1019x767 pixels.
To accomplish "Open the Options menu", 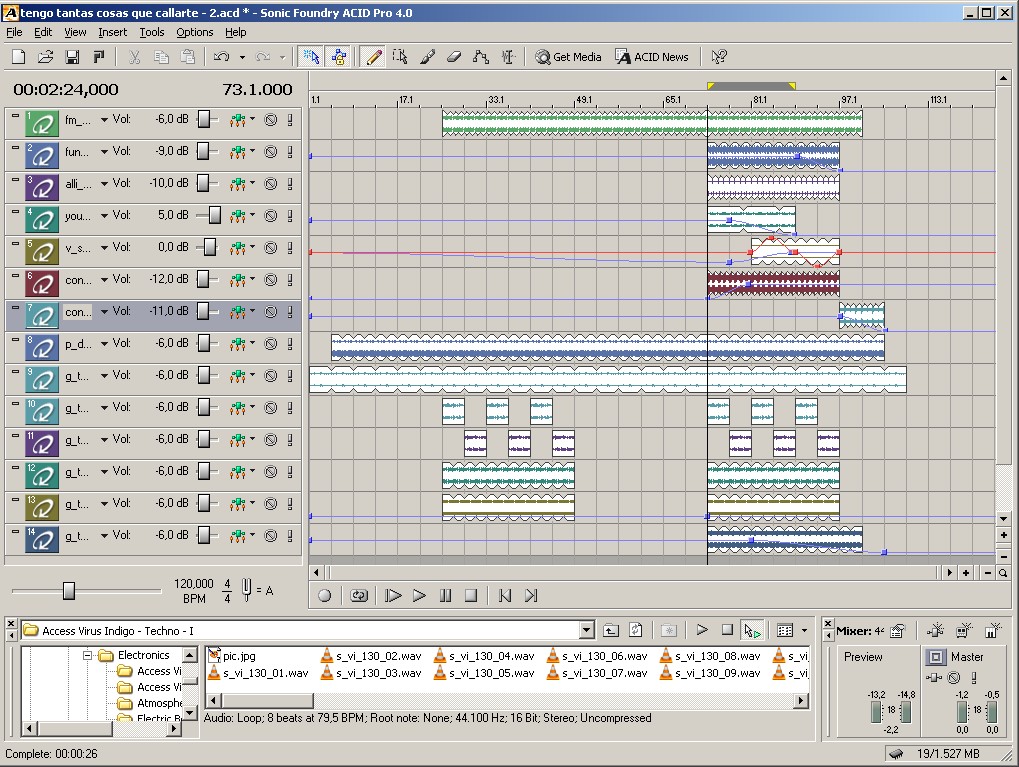I will (x=194, y=32).
